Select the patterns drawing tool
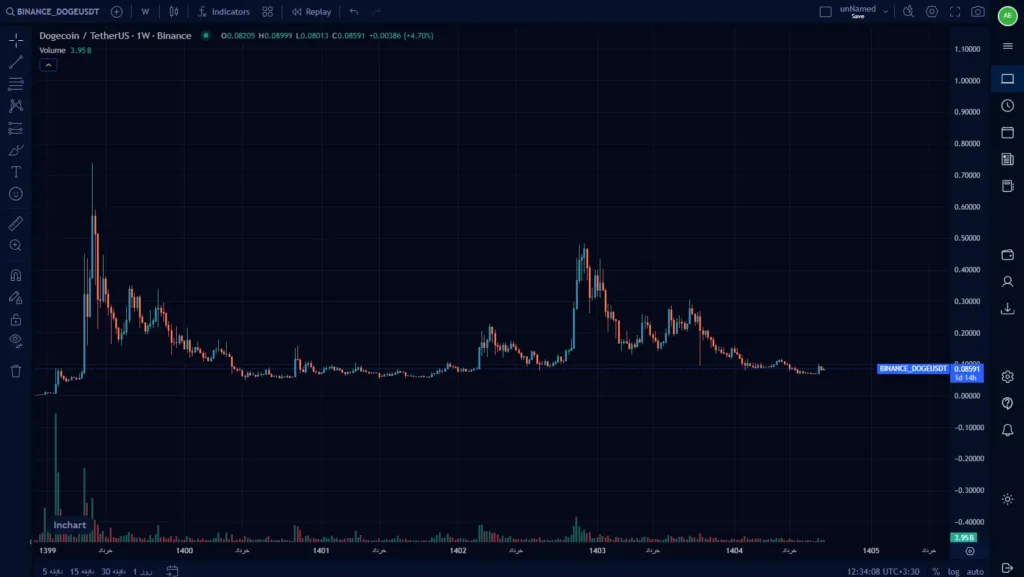This screenshot has width=1024, height=577. (16, 106)
